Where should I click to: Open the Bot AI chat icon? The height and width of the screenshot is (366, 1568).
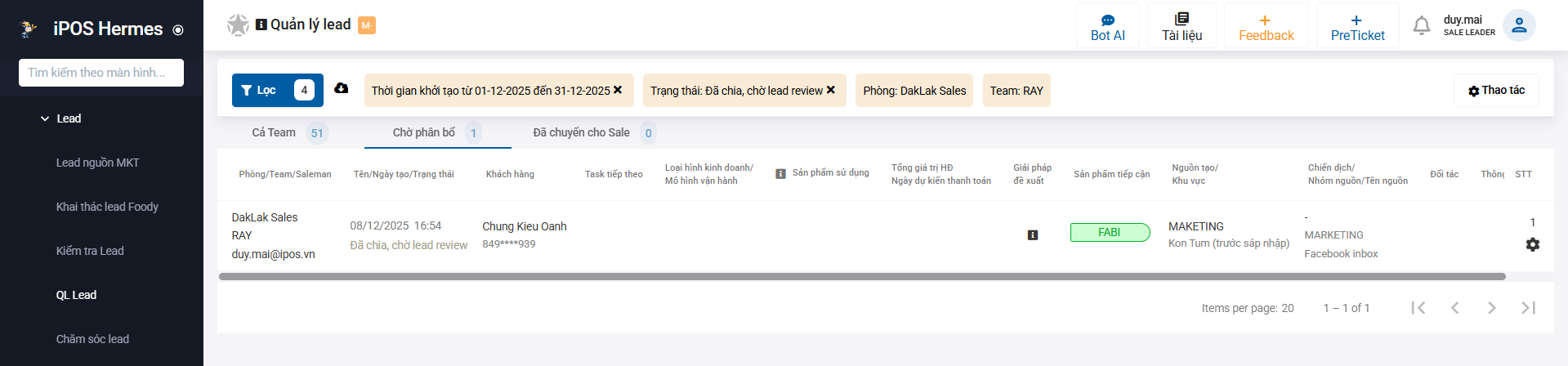click(x=1107, y=20)
